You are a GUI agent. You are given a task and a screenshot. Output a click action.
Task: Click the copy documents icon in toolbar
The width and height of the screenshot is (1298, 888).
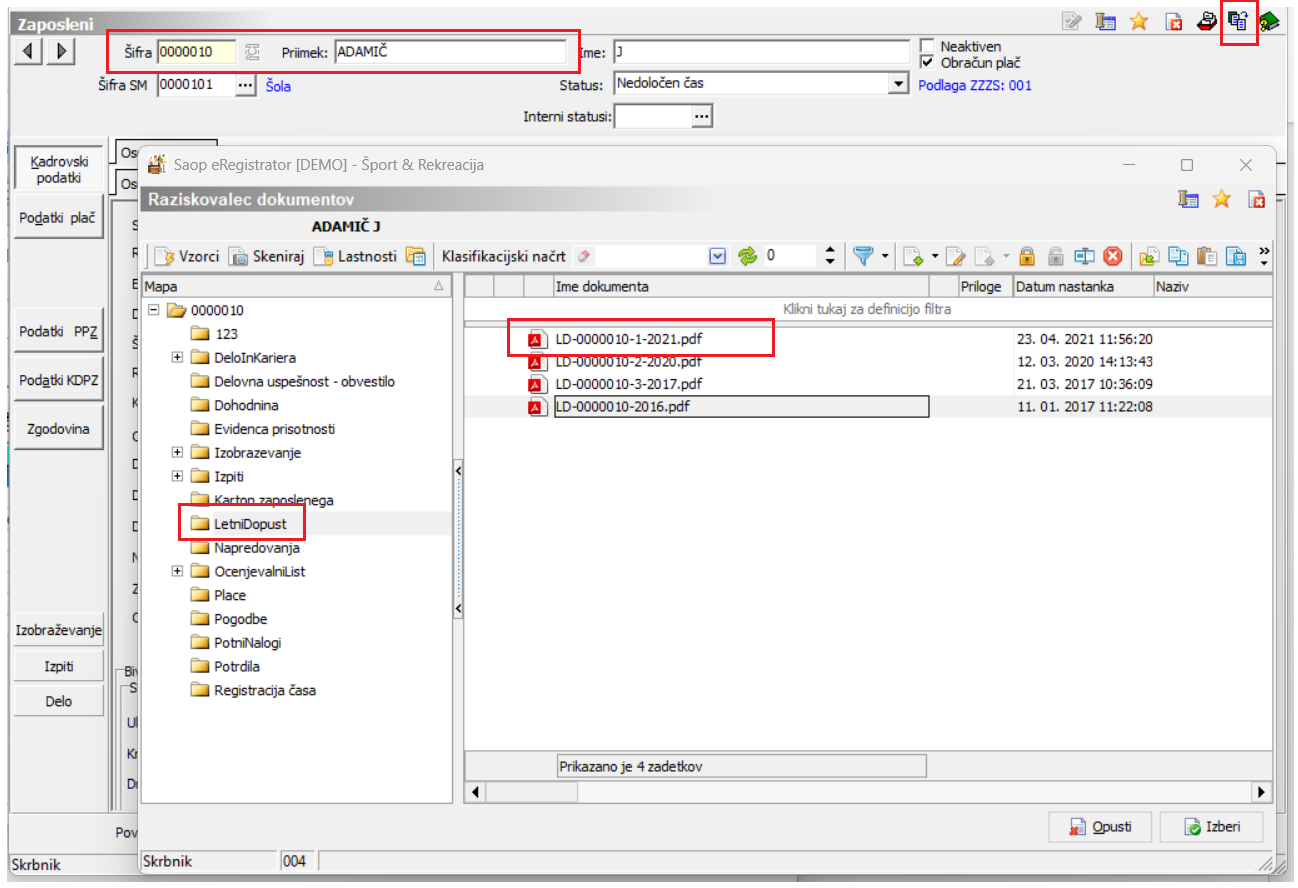(1179, 256)
